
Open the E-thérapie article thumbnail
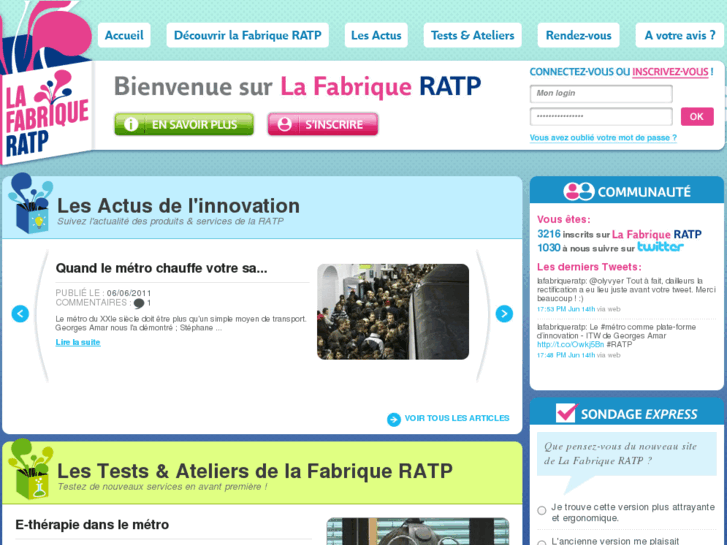pos(418,532)
